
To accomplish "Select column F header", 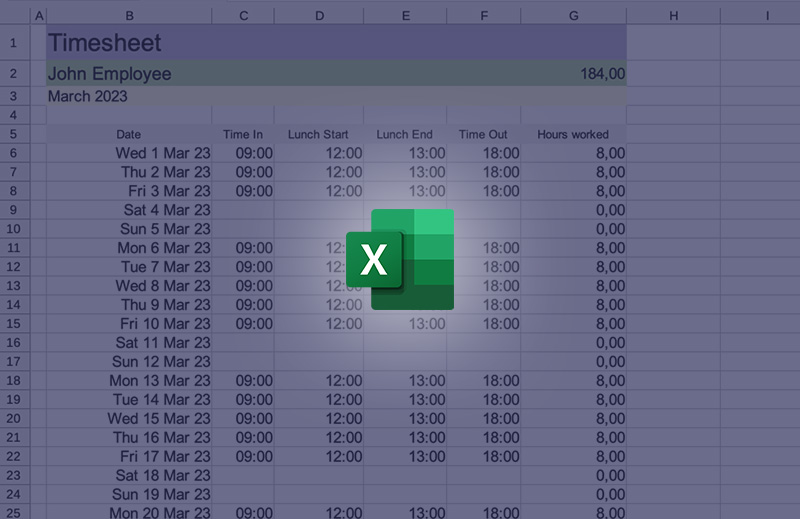I will (484, 16).
